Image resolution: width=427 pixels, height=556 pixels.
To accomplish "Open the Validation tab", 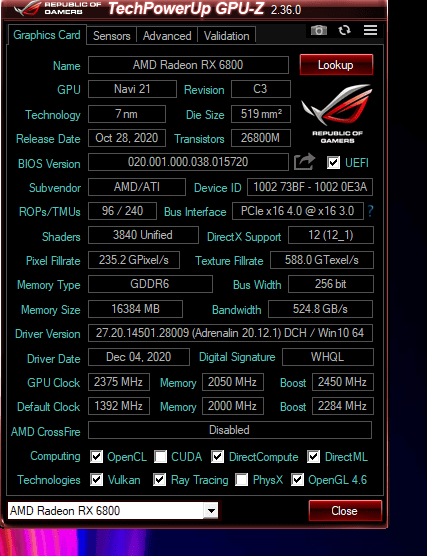I will [226, 36].
